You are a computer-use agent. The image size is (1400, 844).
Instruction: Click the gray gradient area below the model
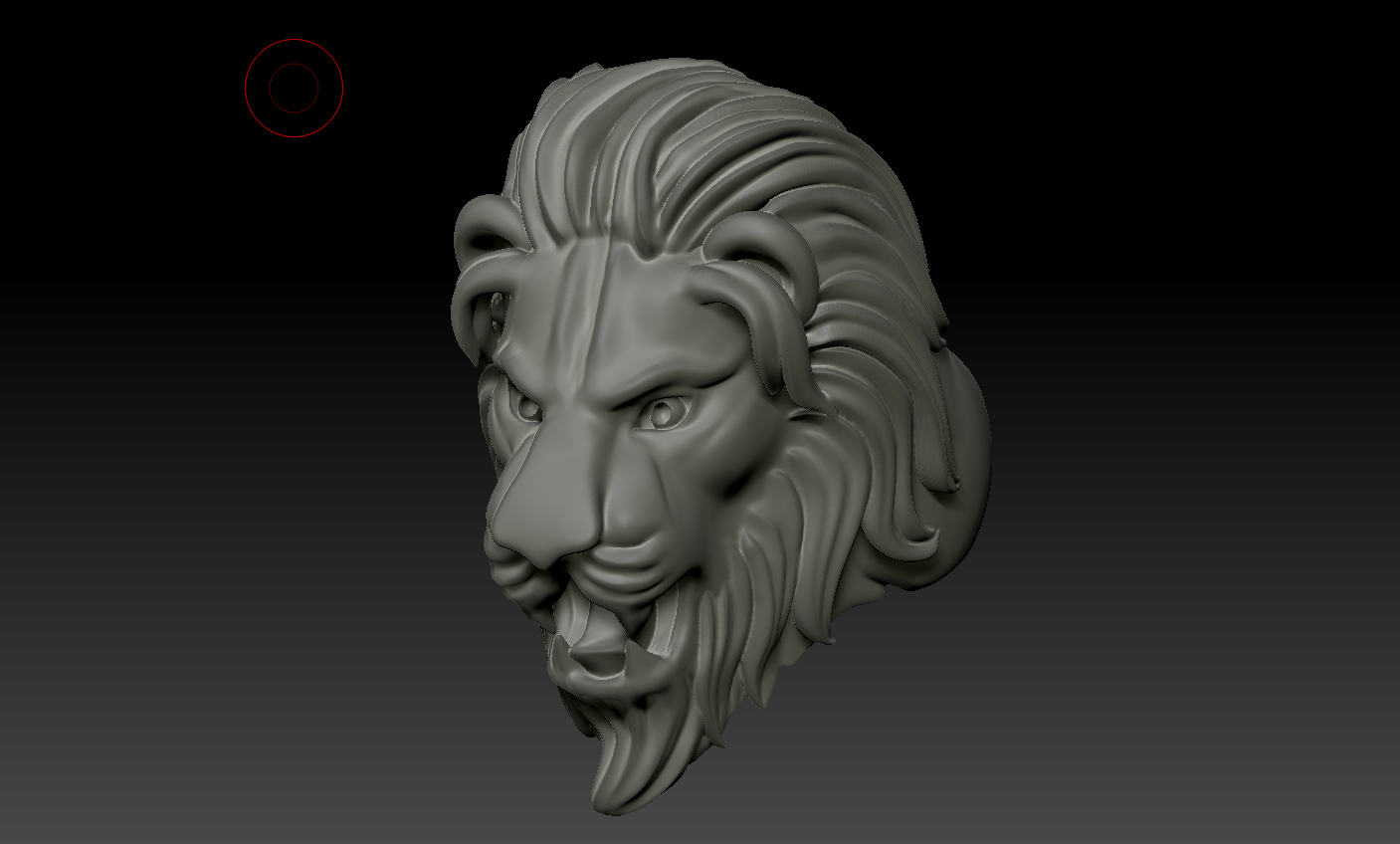[697, 826]
